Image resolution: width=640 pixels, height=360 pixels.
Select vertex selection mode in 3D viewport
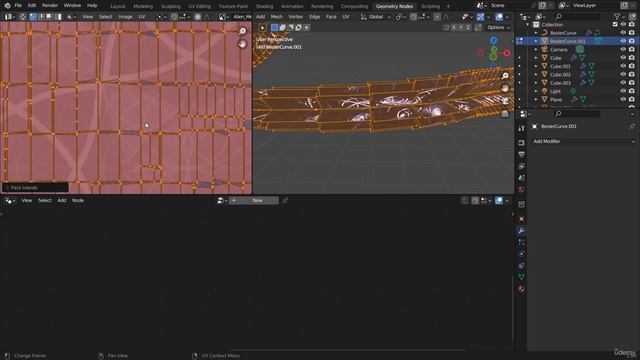pos(275,27)
